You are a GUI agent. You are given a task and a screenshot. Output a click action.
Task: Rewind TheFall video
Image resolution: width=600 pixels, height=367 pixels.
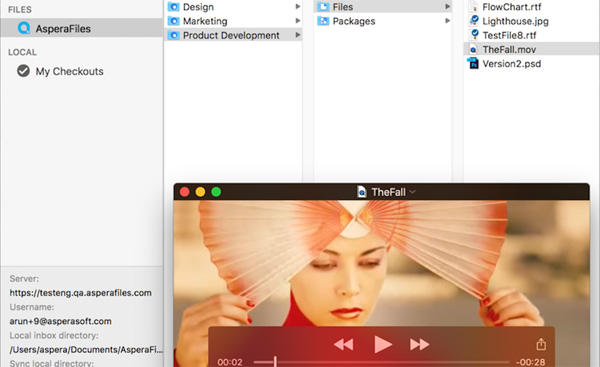344,344
